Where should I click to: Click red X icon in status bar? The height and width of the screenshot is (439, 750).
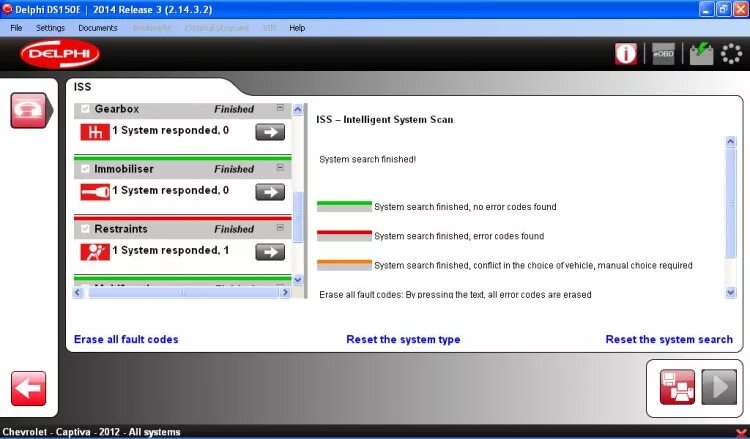point(742,432)
